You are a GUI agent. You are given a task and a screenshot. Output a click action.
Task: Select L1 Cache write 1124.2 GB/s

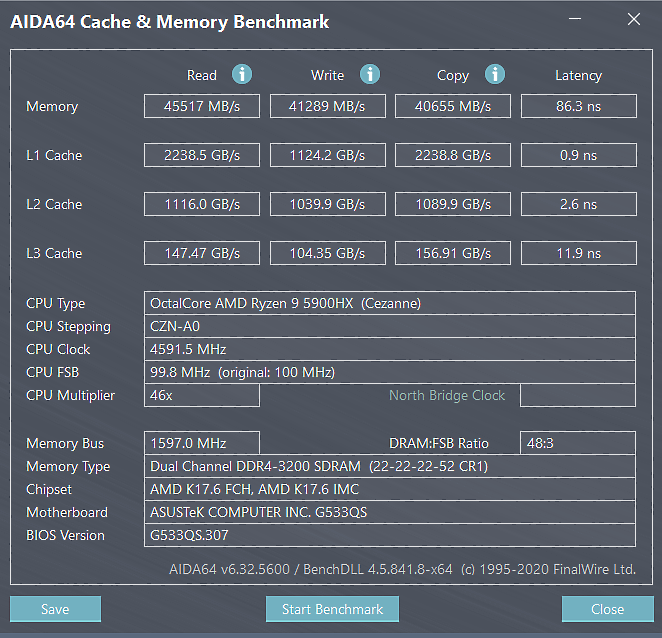(328, 155)
